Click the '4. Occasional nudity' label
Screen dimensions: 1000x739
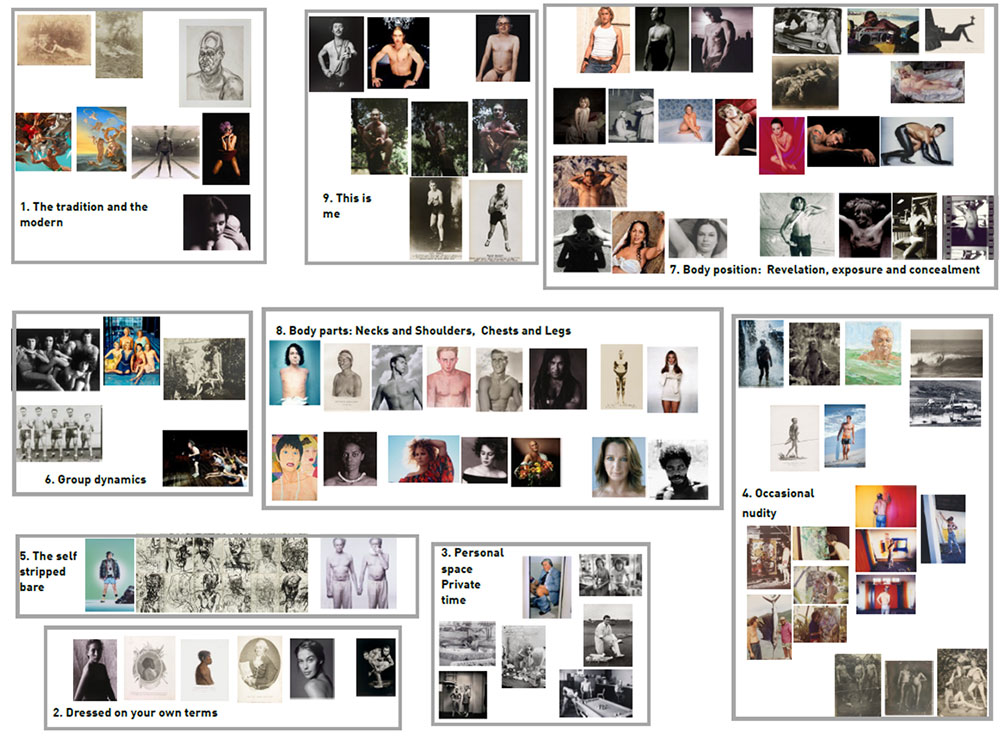pyautogui.click(x=778, y=503)
